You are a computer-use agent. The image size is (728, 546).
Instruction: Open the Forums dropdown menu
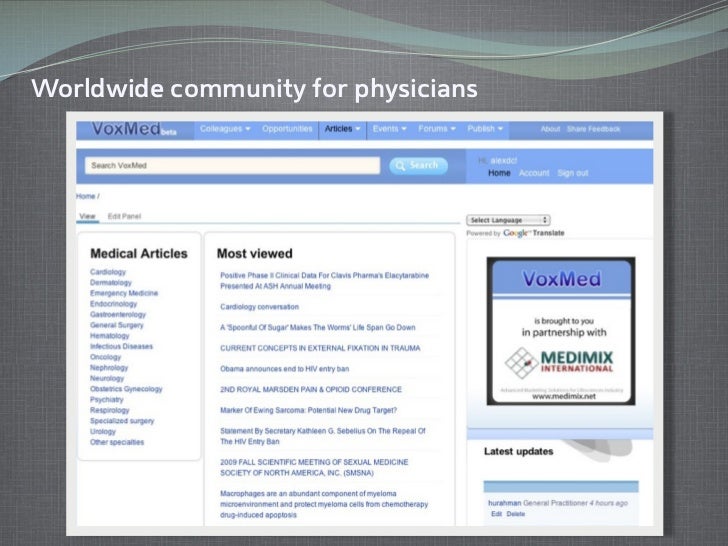(437, 129)
